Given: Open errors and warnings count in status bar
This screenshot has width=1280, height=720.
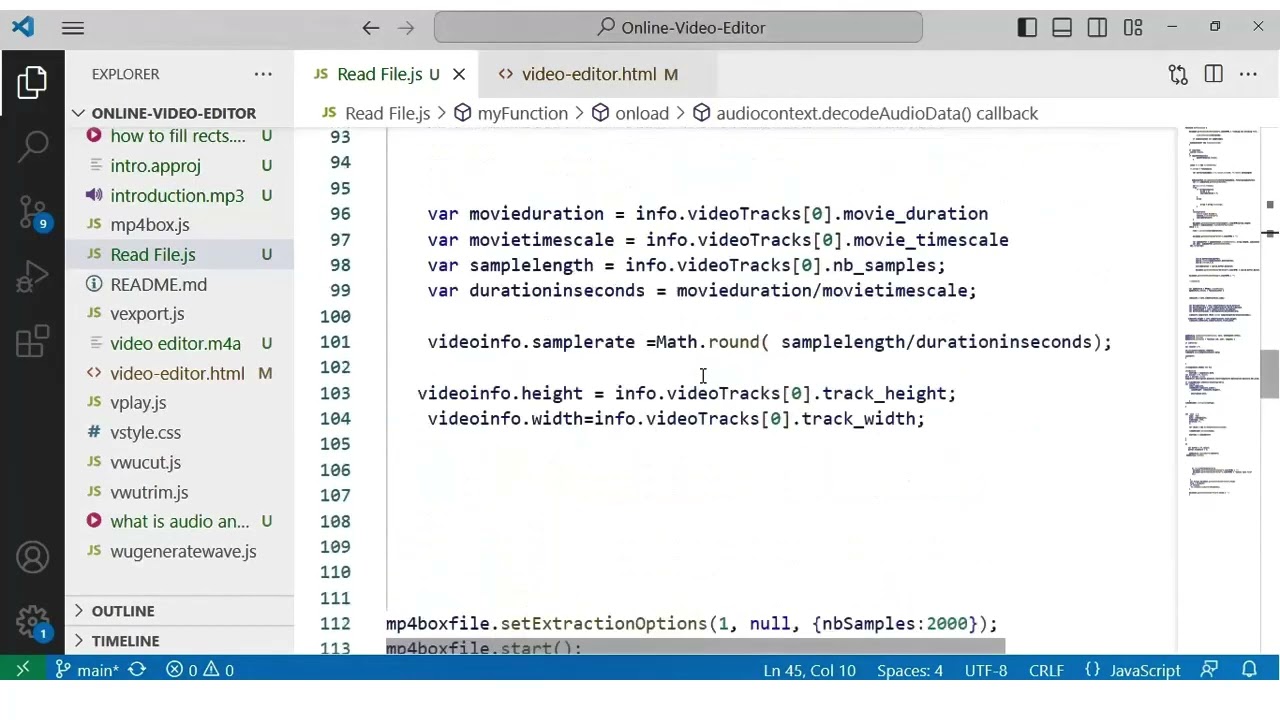Looking at the screenshot, I should [200, 670].
